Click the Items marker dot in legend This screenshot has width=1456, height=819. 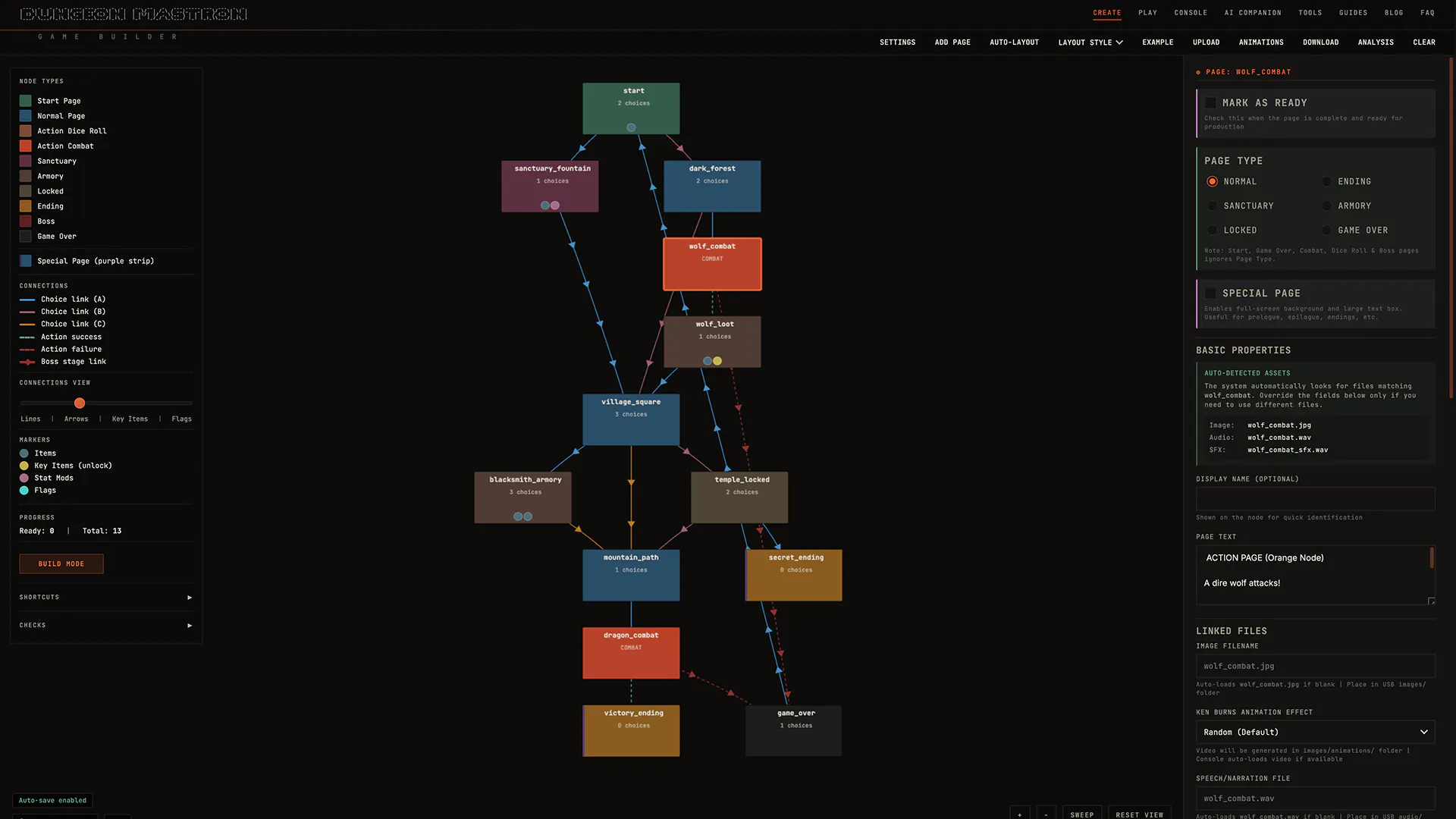(x=24, y=453)
